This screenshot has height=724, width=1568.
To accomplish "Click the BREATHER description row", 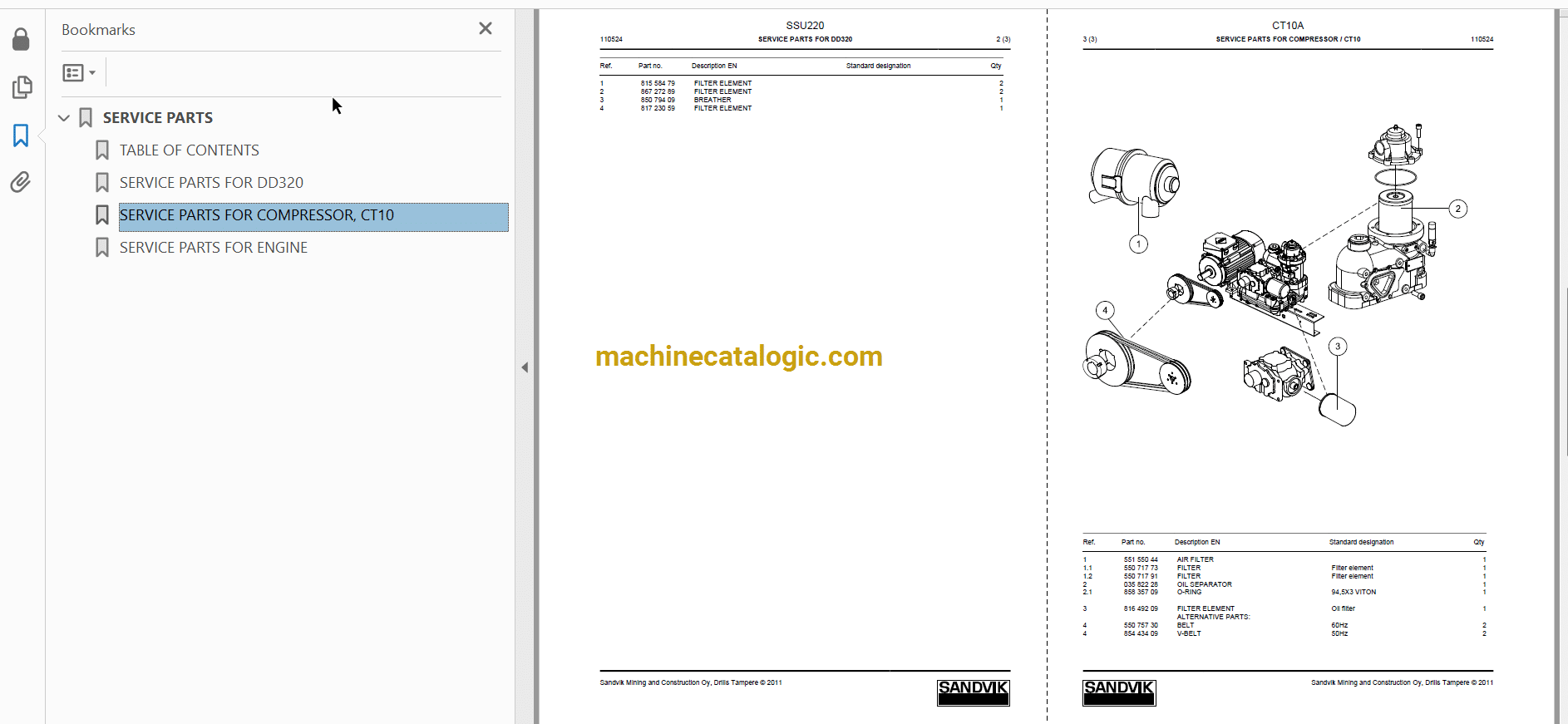I will click(x=713, y=100).
